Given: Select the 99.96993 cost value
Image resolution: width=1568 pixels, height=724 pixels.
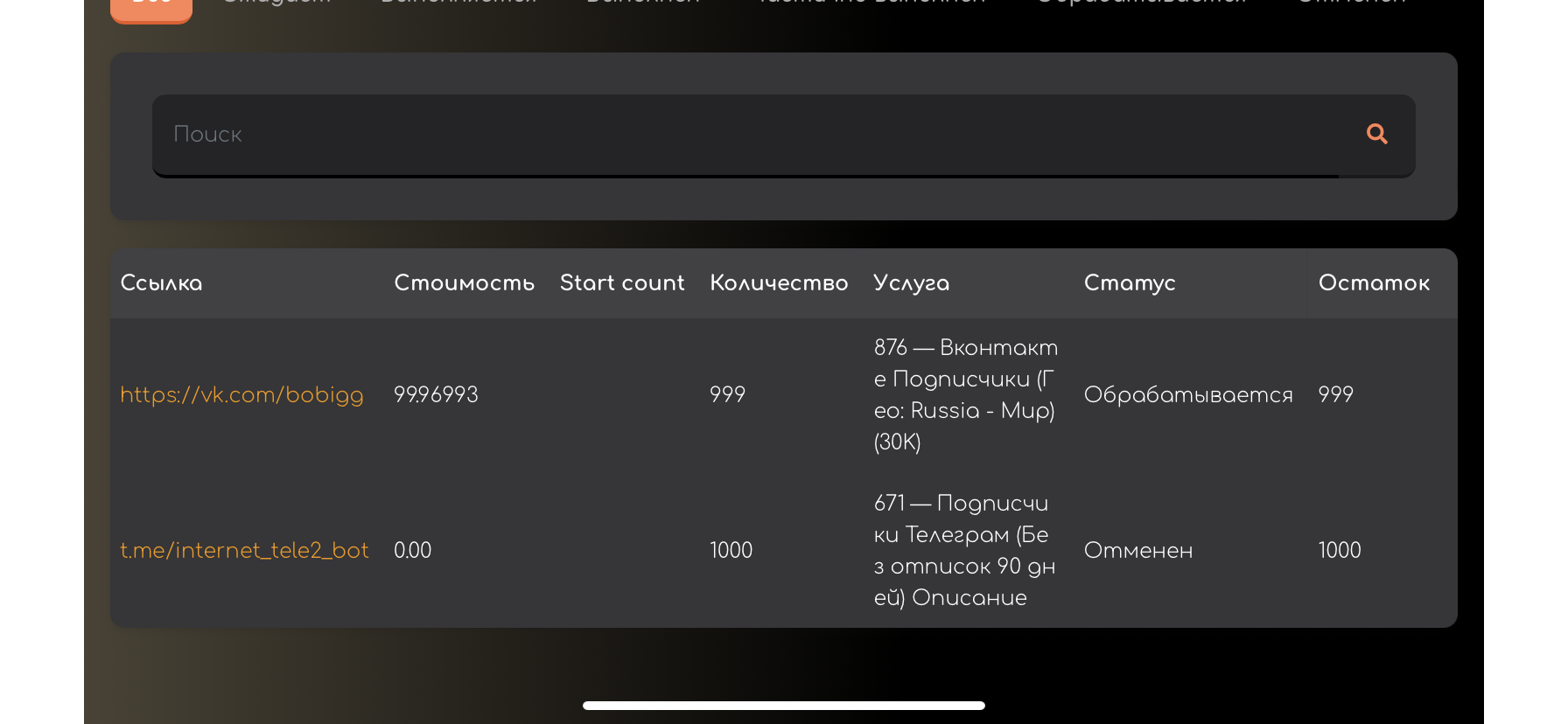Looking at the screenshot, I should (x=436, y=394).
